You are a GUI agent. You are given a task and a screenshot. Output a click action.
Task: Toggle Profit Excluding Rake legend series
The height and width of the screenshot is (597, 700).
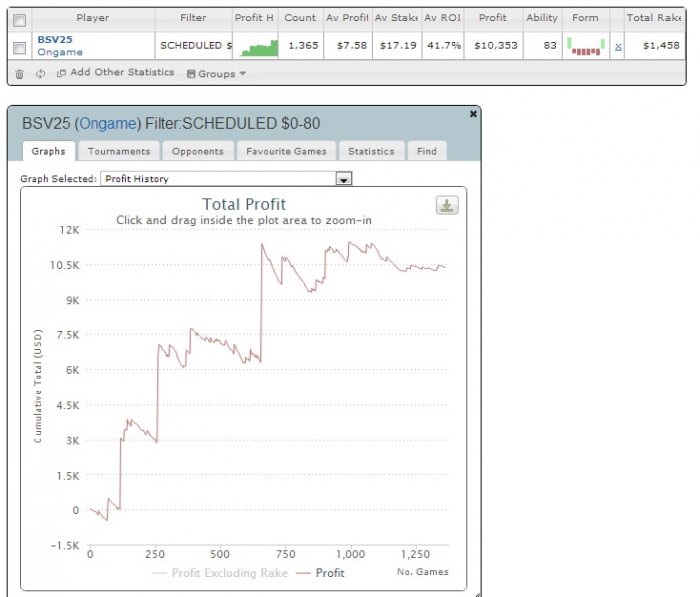(x=220, y=573)
